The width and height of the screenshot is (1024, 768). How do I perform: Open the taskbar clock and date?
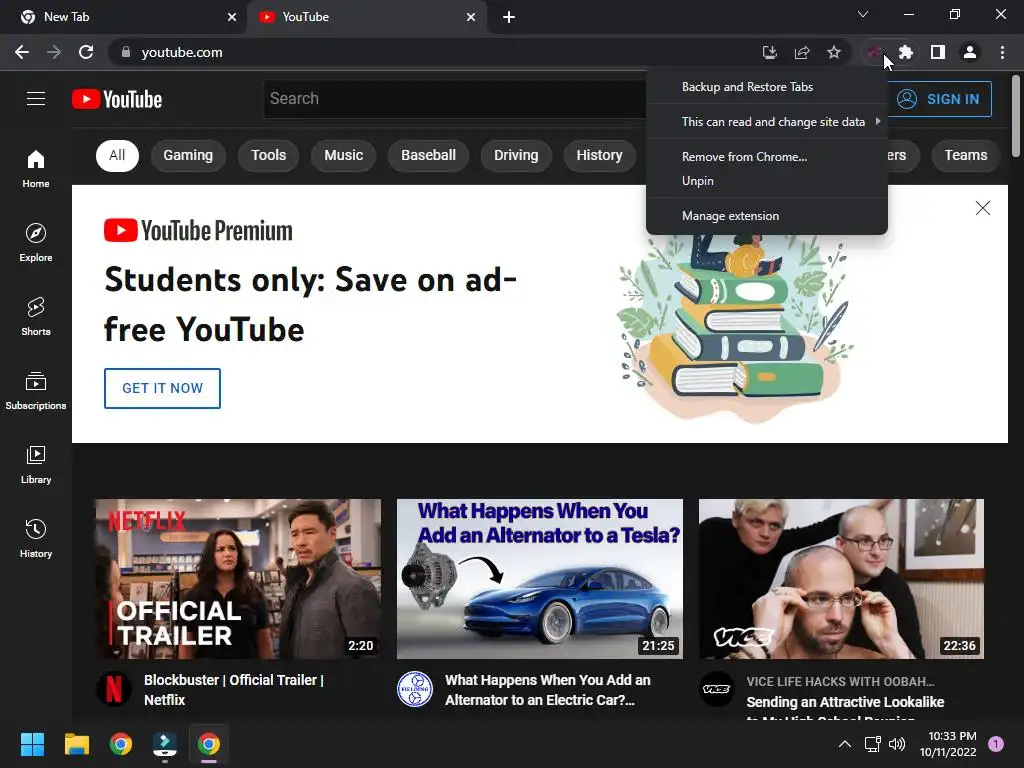pyautogui.click(x=948, y=744)
